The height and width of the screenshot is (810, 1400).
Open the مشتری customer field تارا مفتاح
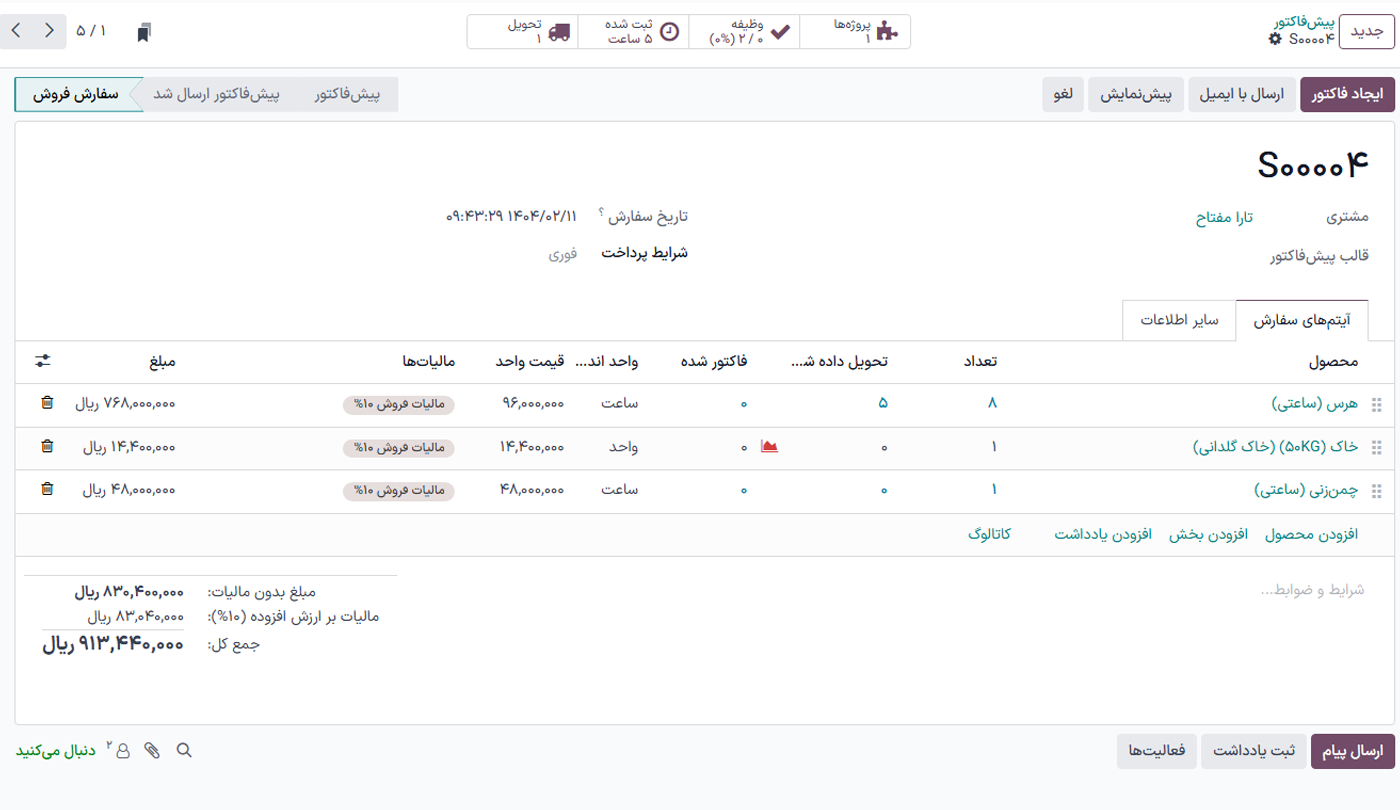(1222, 216)
